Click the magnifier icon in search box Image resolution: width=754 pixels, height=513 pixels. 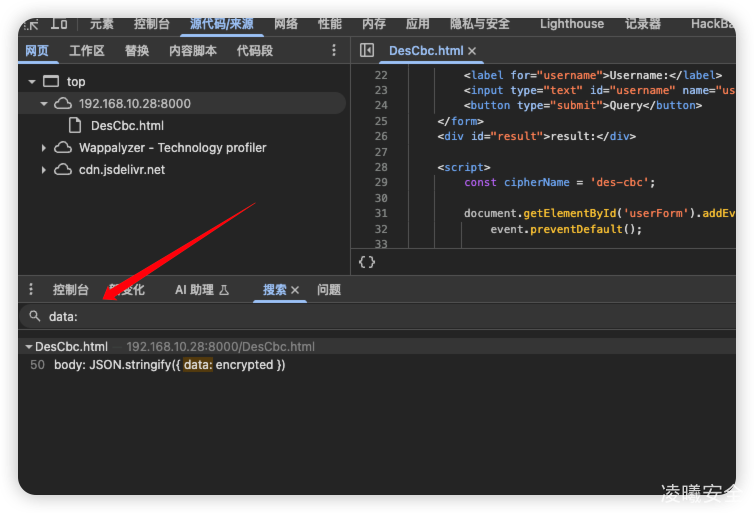35,316
